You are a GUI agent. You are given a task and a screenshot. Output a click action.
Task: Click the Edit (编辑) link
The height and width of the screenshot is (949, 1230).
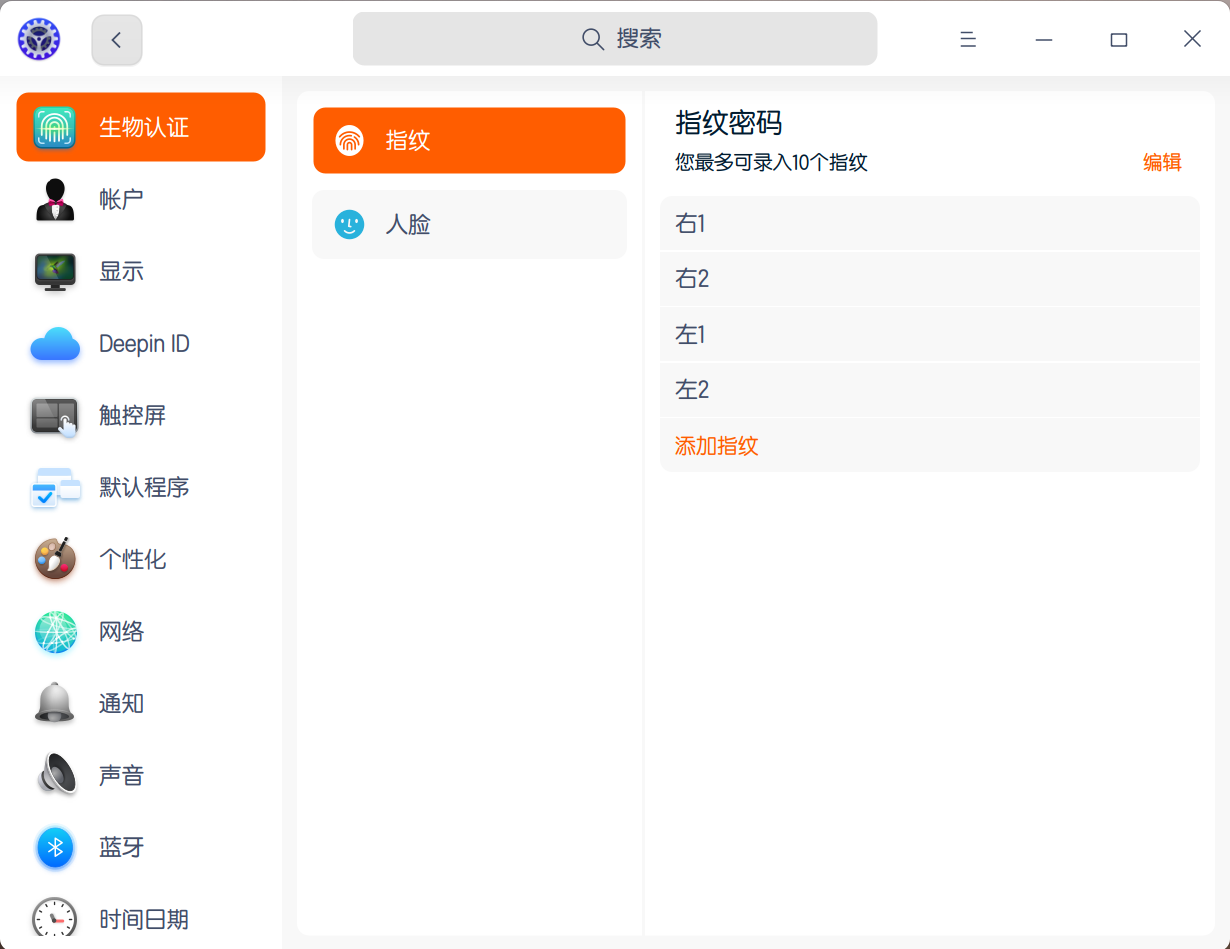pyautogui.click(x=1162, y=163)
